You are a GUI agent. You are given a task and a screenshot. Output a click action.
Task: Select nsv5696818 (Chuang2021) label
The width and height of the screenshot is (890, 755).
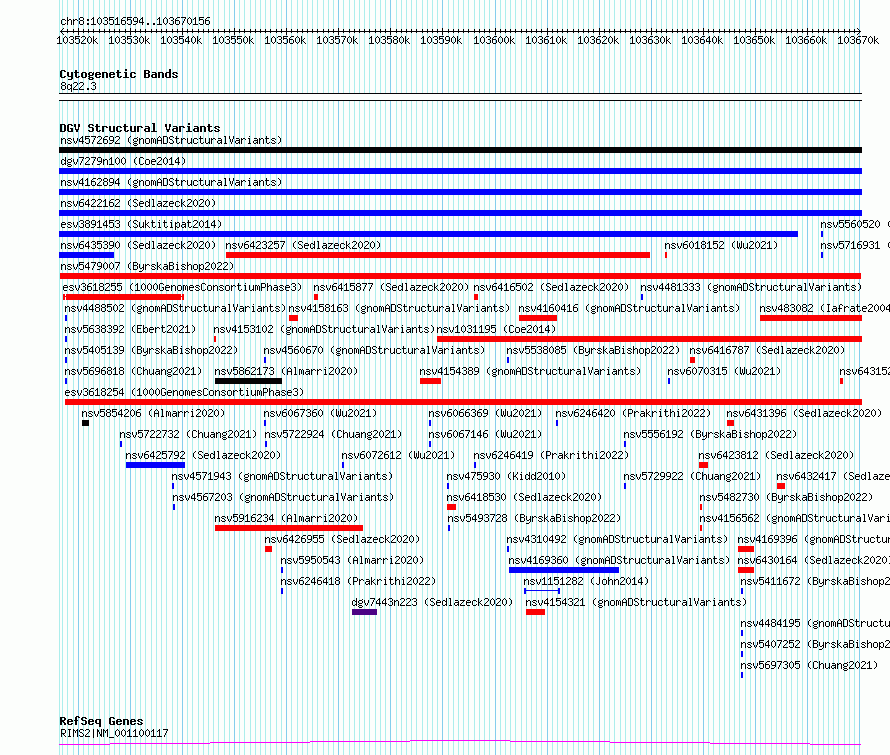(x=133, y=371)
